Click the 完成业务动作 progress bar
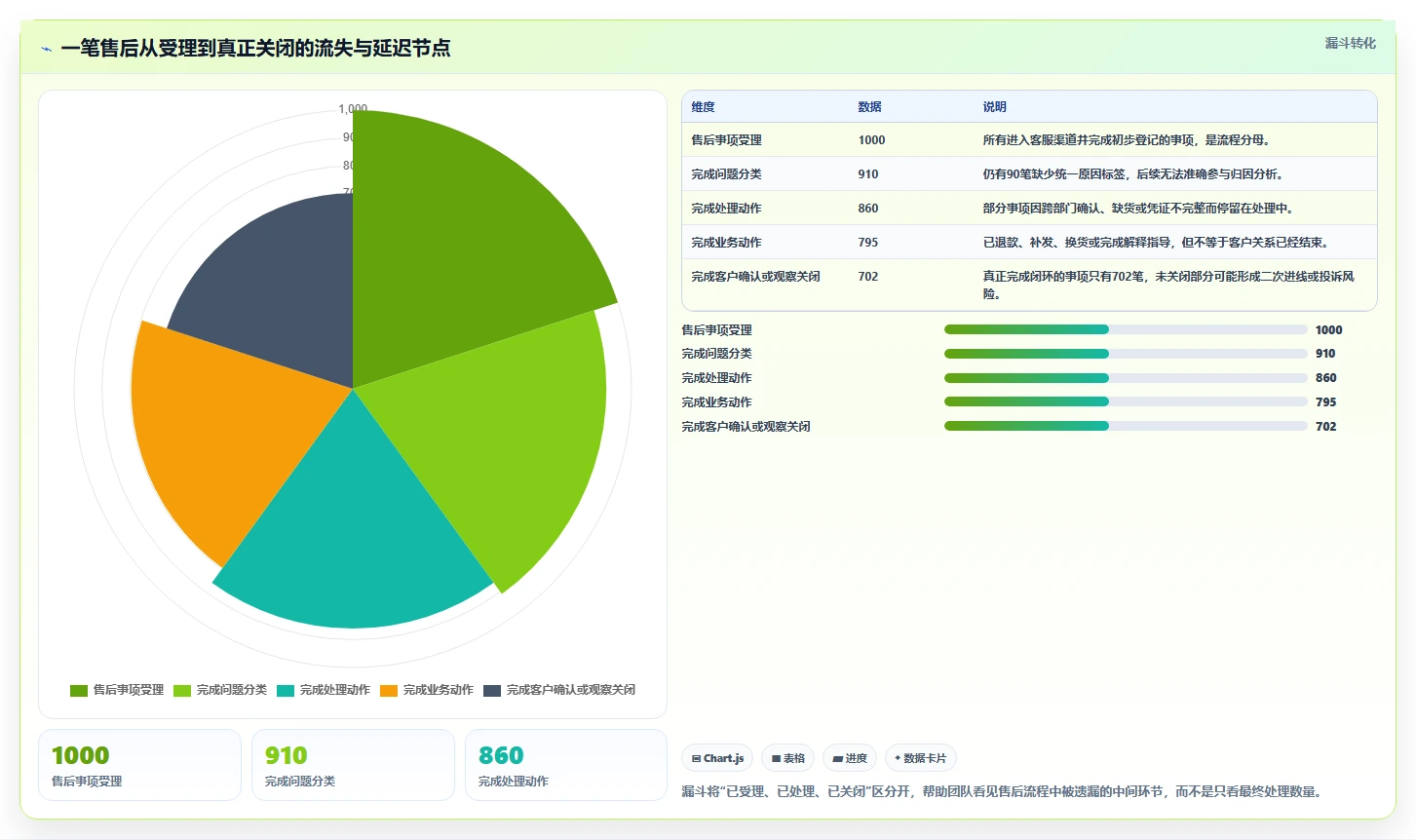Image resolution: width=1416 pixels, height=840 pixels. click(x=1126, y=401)
